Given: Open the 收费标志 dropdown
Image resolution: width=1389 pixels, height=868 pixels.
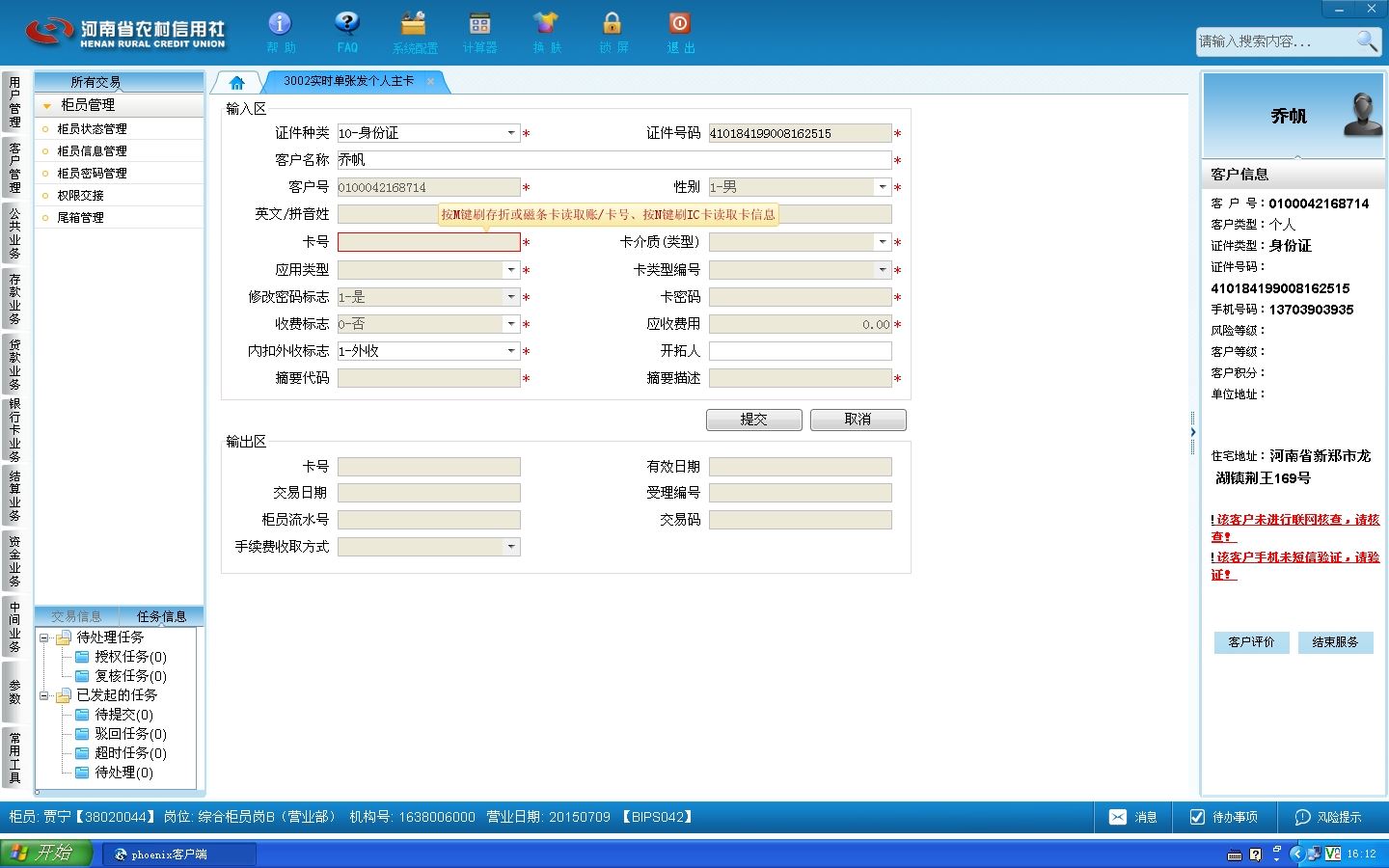Looking at the screenshot, I should coord(511,324).
